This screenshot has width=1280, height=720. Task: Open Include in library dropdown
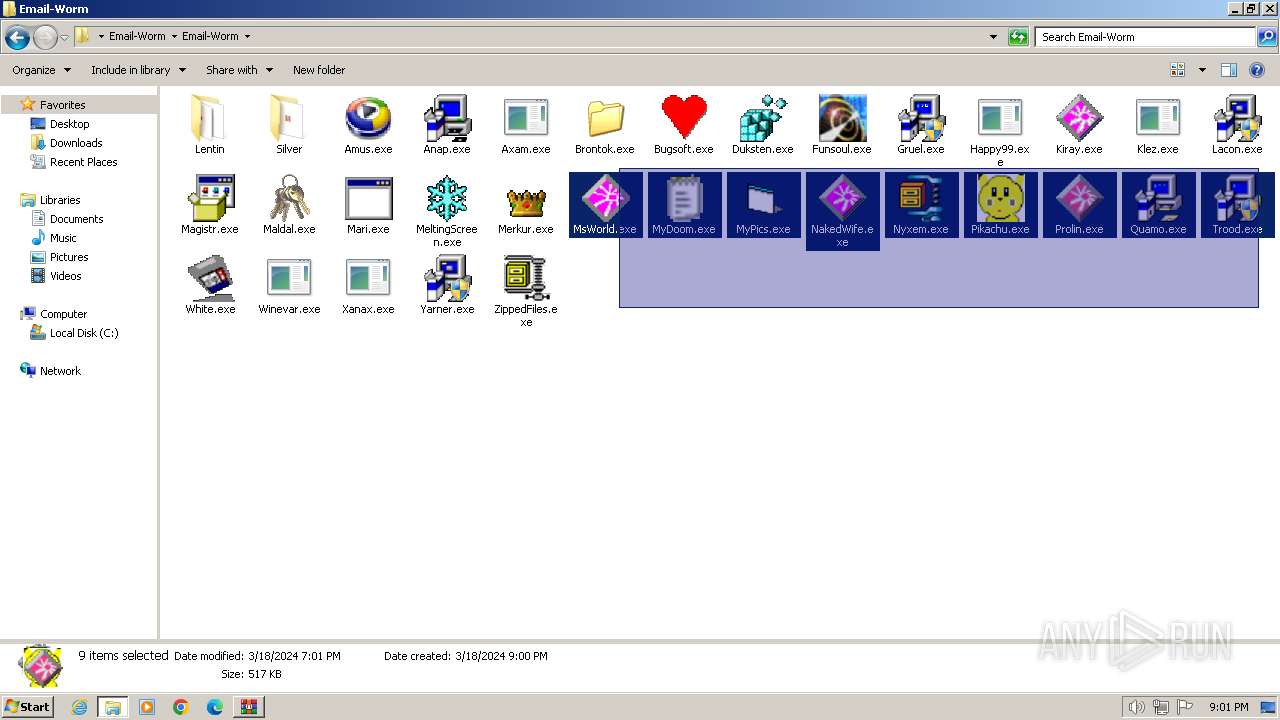click(138, 70)
